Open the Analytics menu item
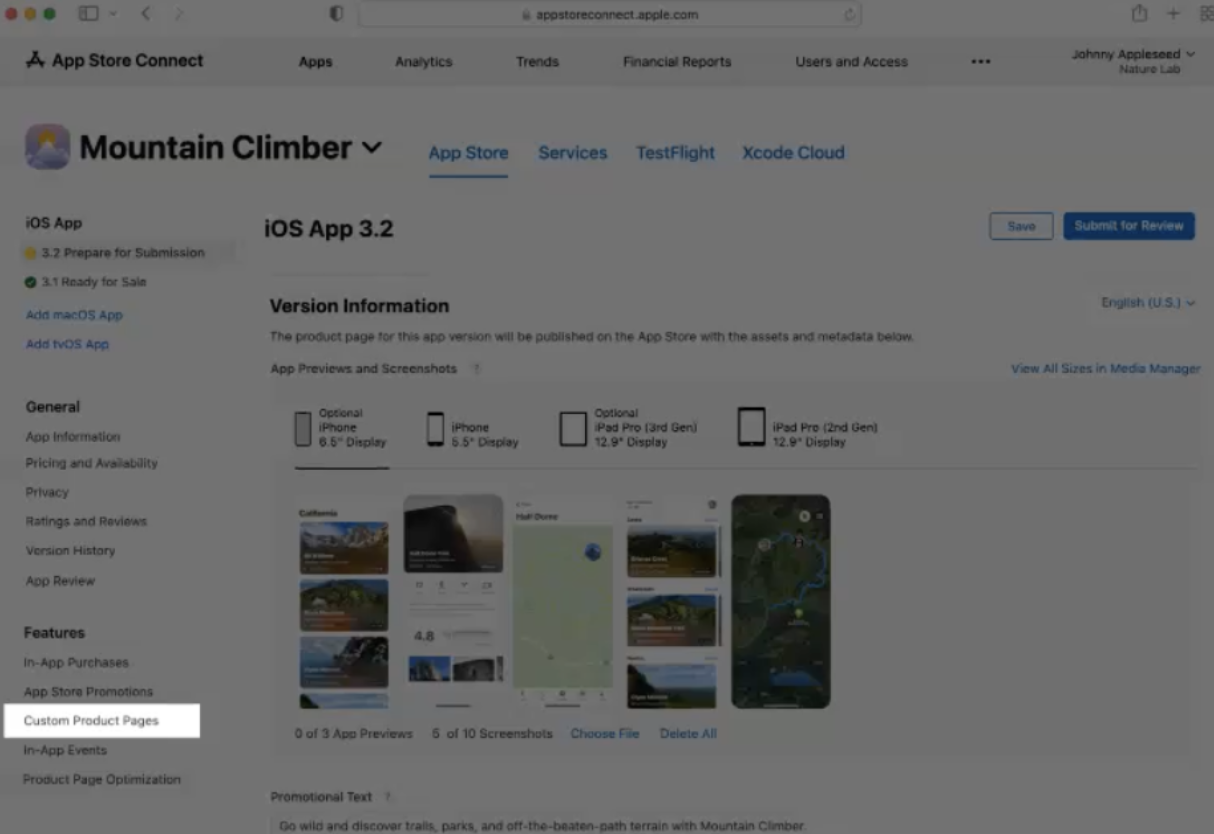The height and width of the screenshot is (834, 1214). (x=423, y=62)
